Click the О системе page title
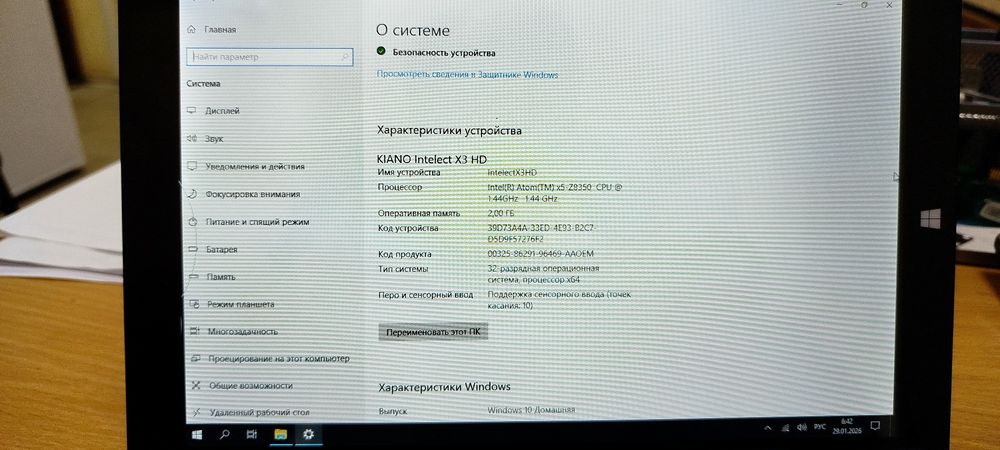The height and width of the screenshot is (450, 1000). [x=413, y=31]
